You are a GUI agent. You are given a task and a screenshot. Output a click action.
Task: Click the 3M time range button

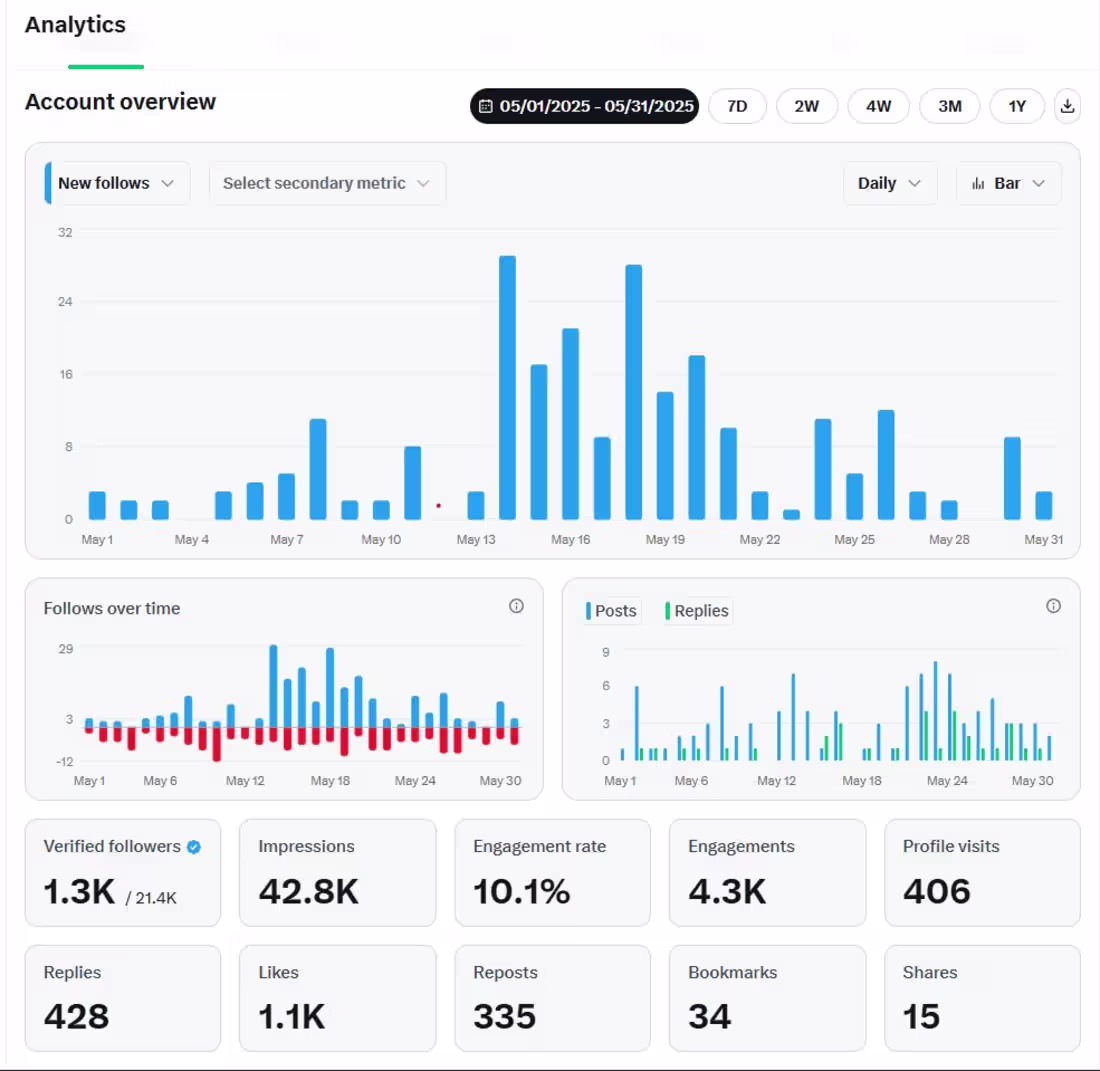(x=949, y=105)
